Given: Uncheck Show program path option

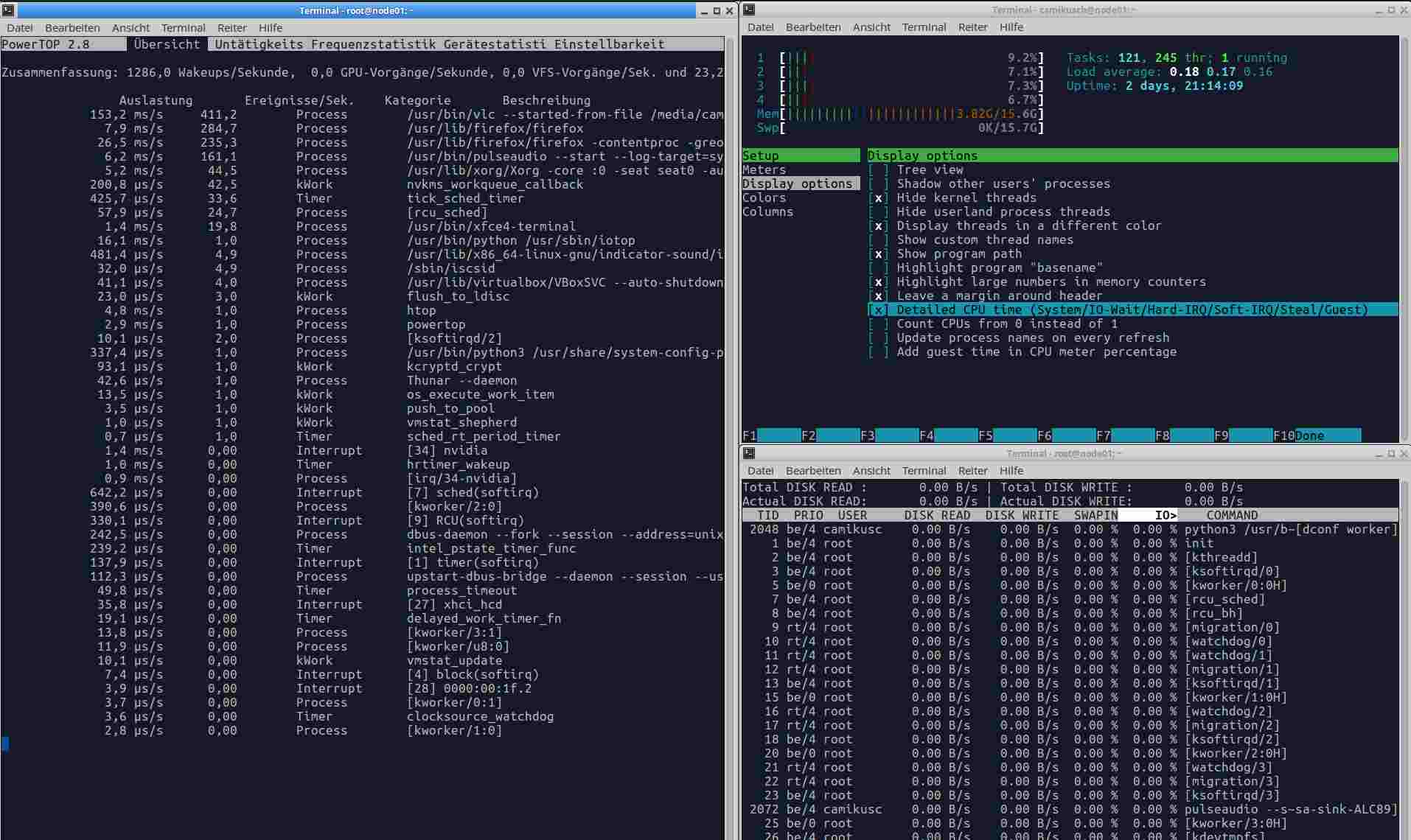Looking at the screenshot, I should click(x=878, y=253).
